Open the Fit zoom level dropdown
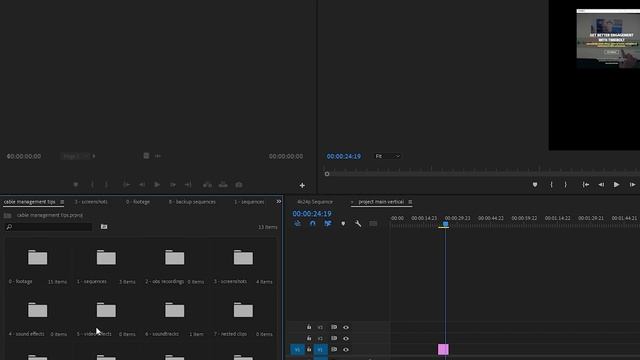Viewport: 640px width, 360px height. click(387, 156)
